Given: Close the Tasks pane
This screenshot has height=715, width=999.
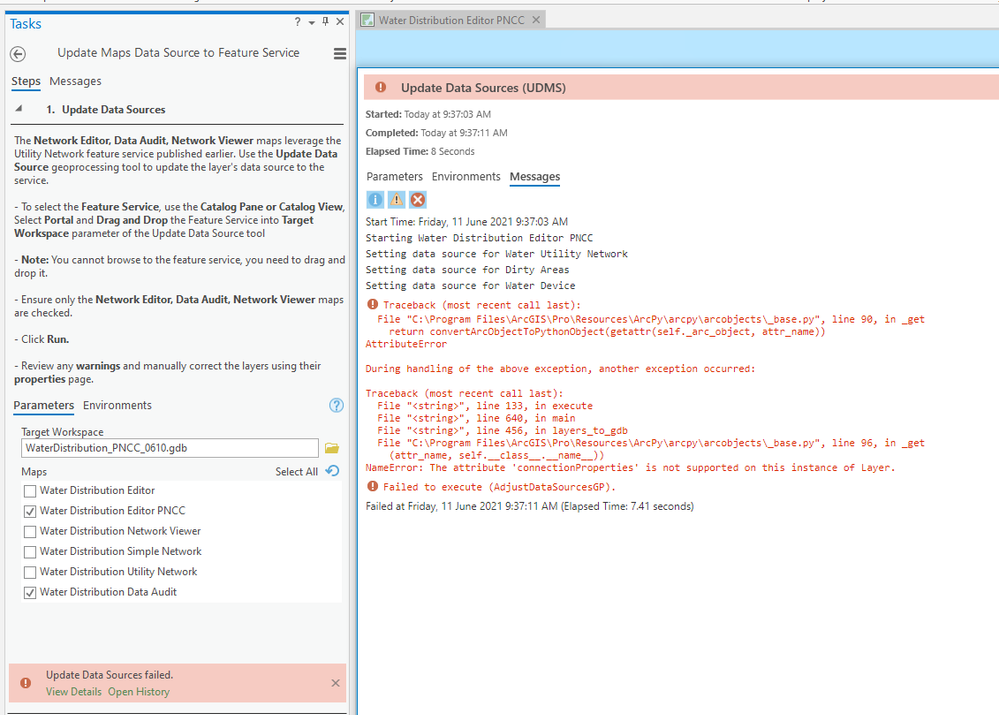Looking at the screenshot, I should [340, 22].
